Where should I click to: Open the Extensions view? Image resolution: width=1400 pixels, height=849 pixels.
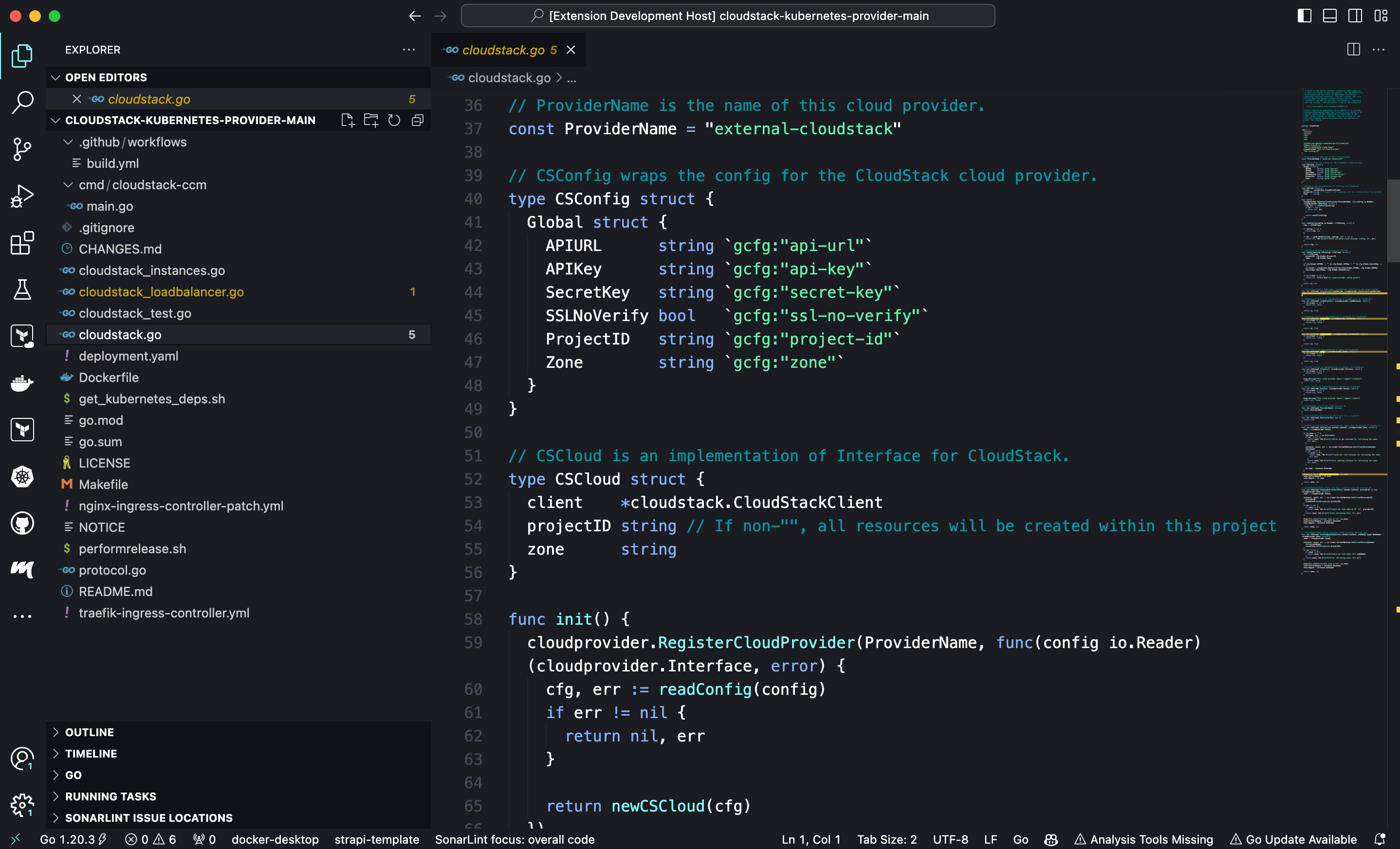(22, 243)
